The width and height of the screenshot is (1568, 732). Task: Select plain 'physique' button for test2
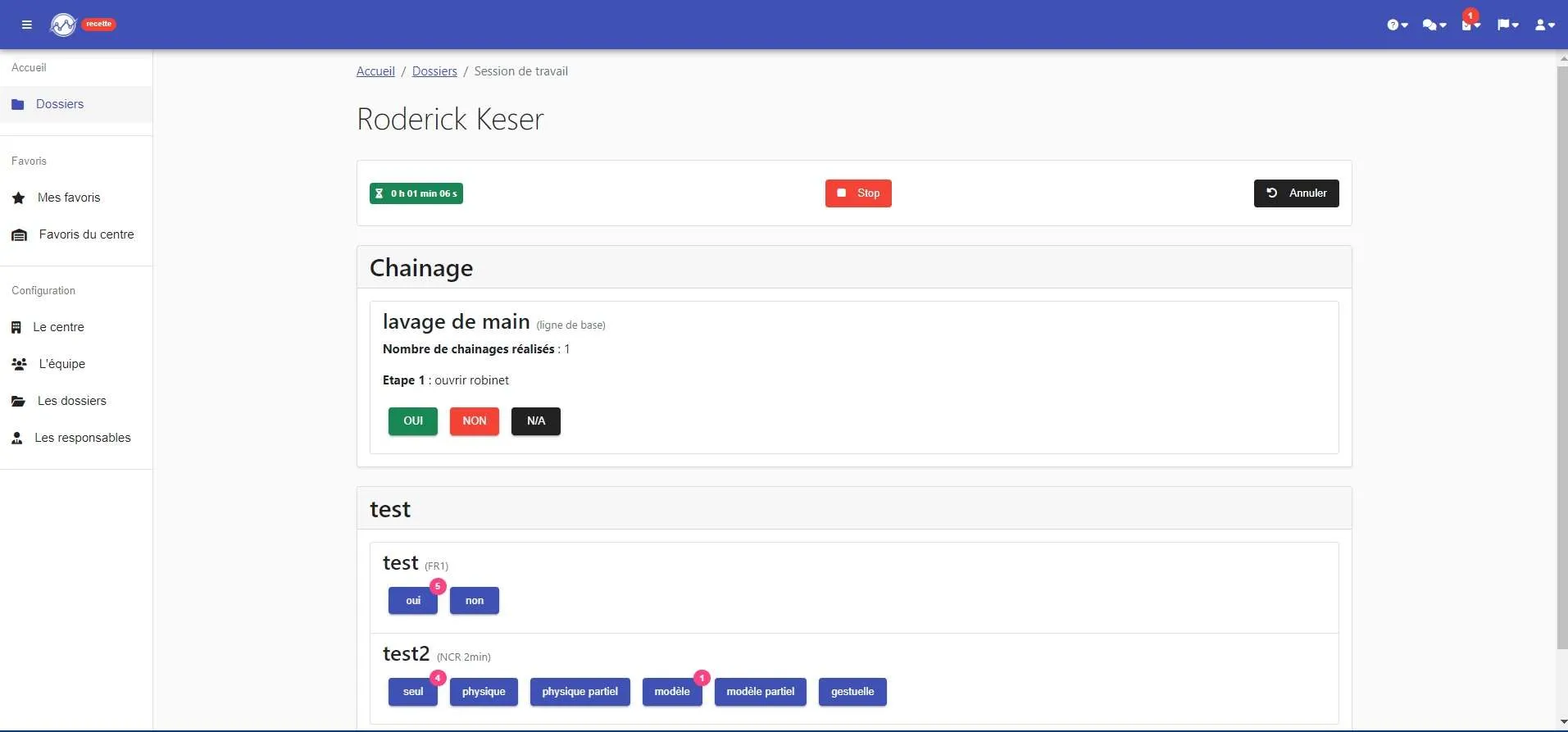[x=484, y=692]
